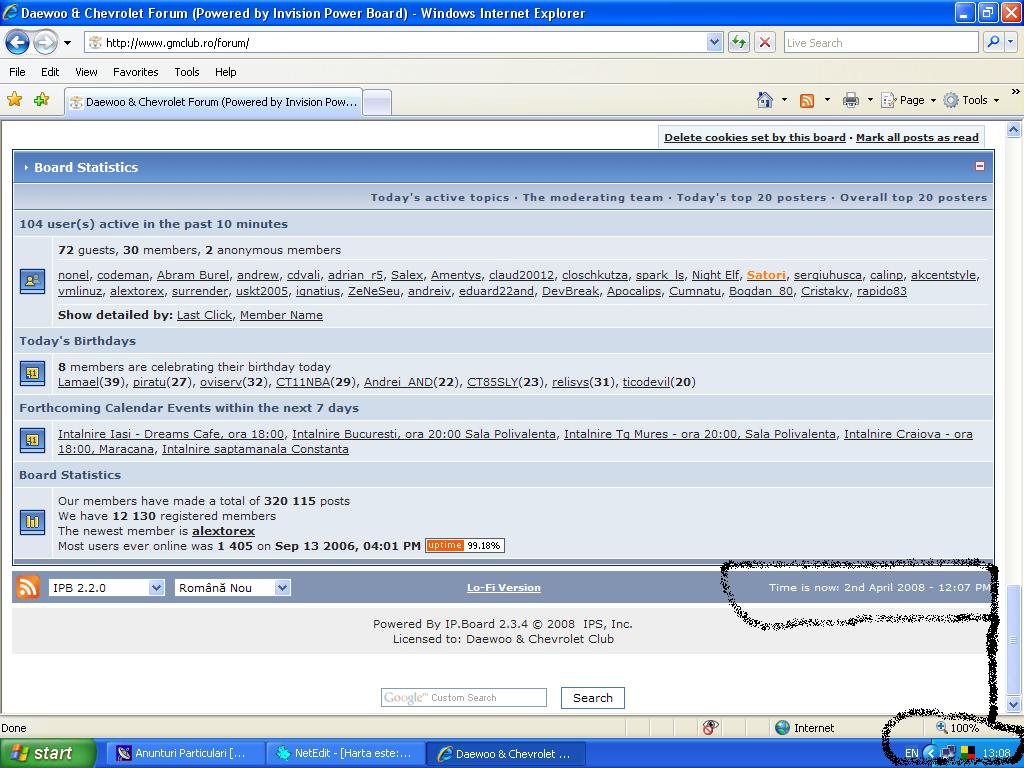Viewport: 1024px width, 768px height.
Task: Expand toolbar overflow chevron
Action: pyautogui.click(x=1016, y=92)
